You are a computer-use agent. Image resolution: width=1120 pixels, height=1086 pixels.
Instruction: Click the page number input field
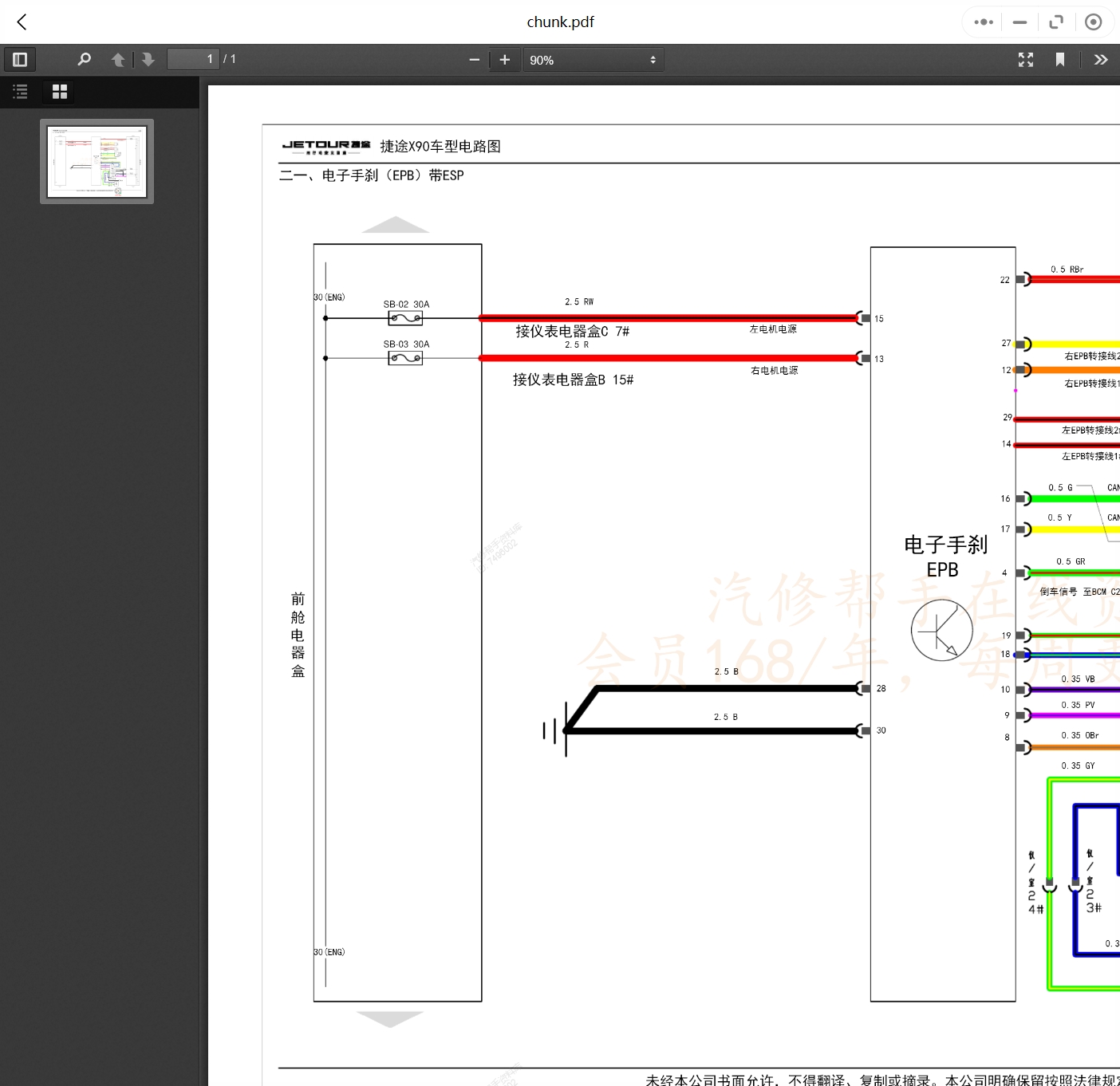(193, 60)
